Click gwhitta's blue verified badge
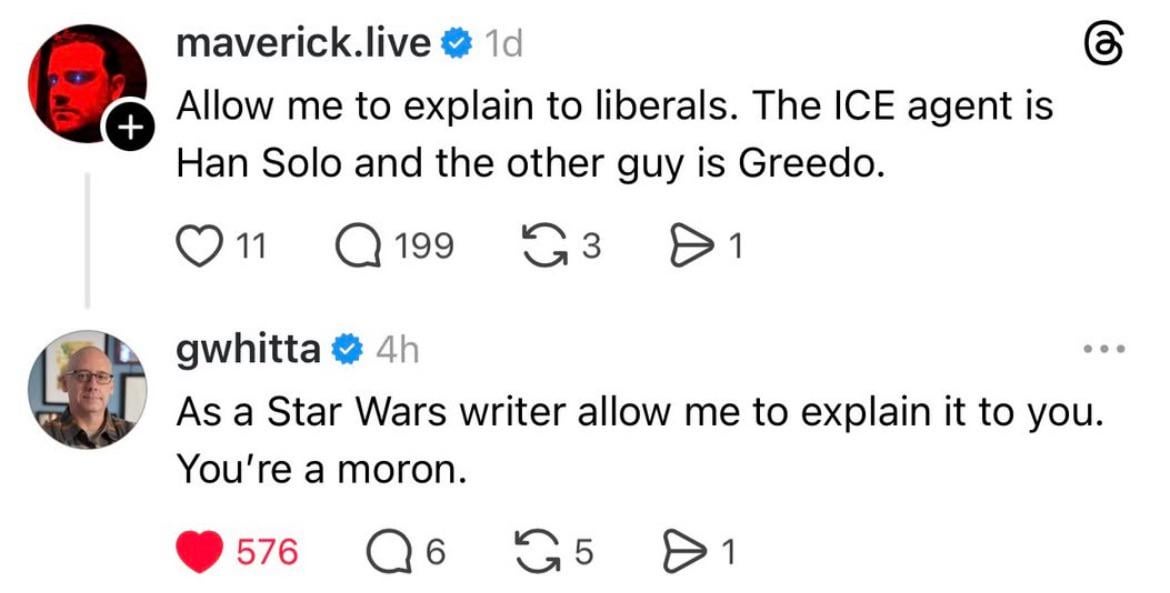The image size is (1170, 593). click(347, 349)
